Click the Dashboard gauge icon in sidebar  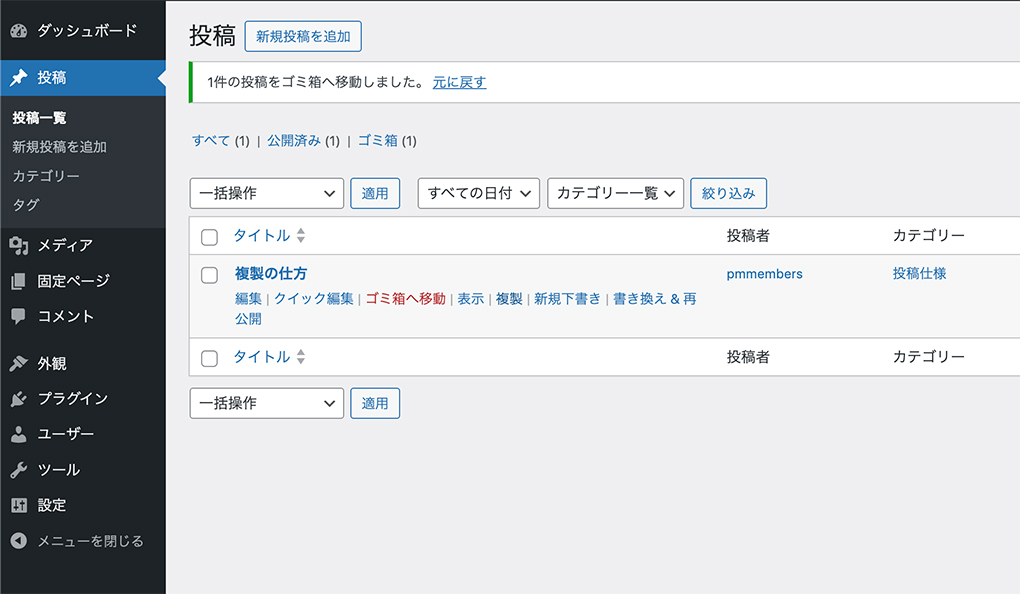18,30
